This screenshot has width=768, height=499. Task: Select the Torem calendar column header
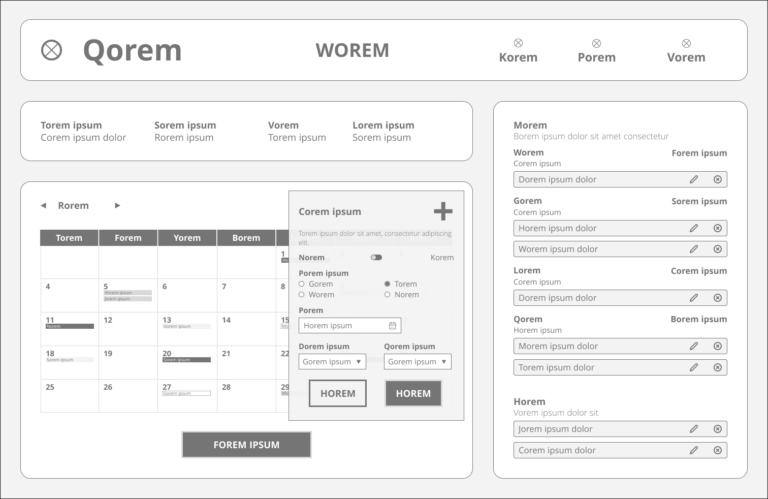click(69, 238)
